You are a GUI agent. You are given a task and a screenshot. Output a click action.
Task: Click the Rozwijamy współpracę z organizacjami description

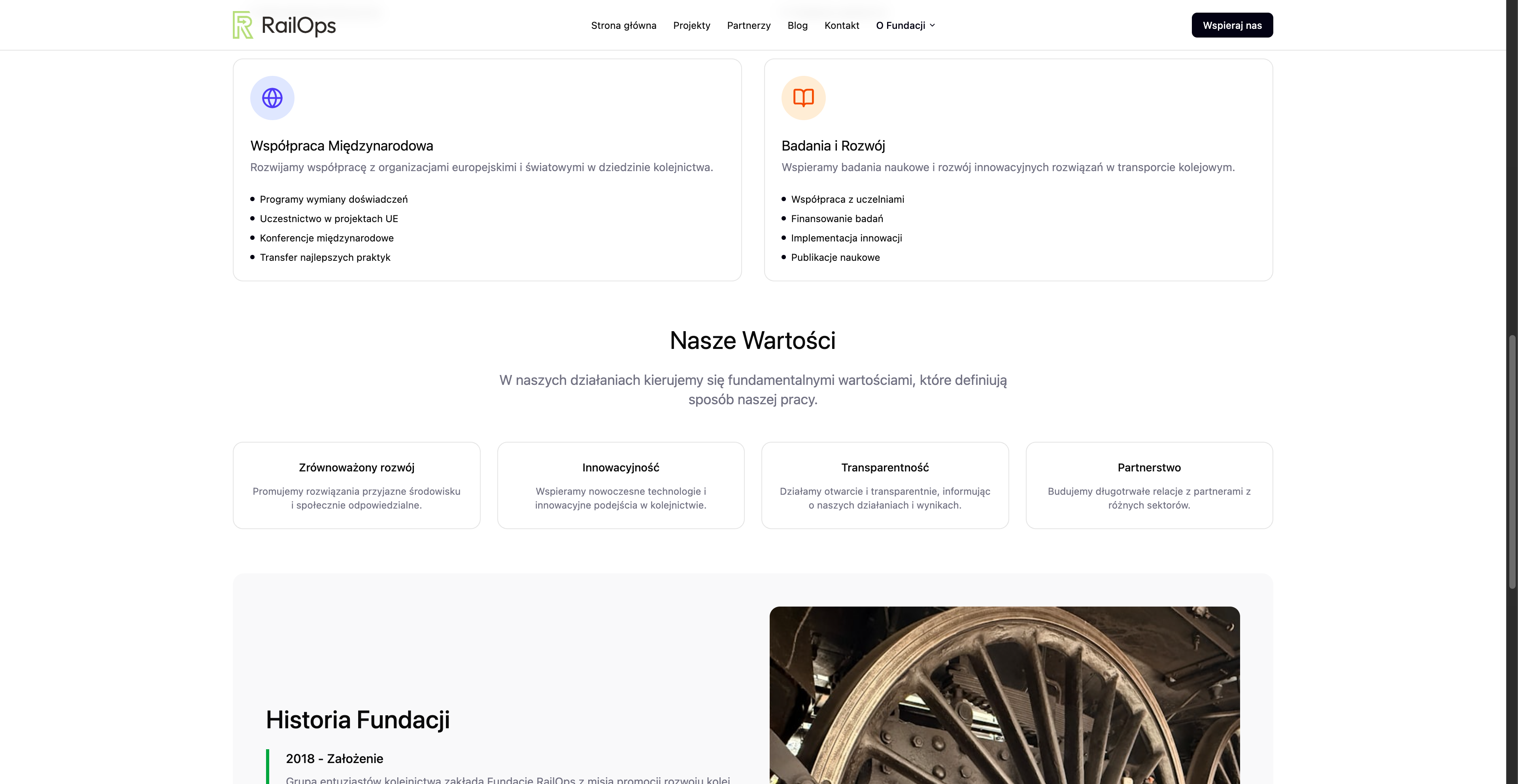tap(481, 167)
